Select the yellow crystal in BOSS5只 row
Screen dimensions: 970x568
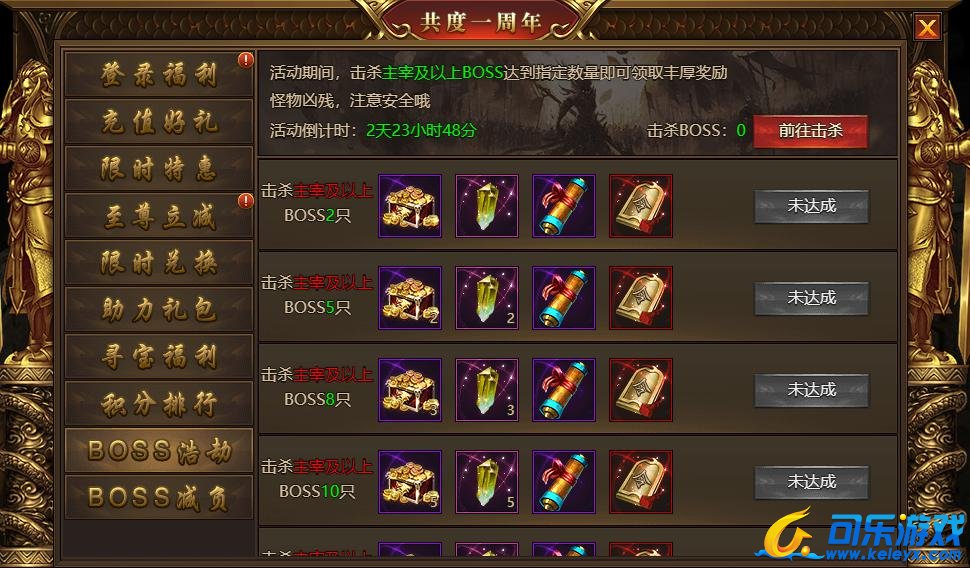coord(487,298)
